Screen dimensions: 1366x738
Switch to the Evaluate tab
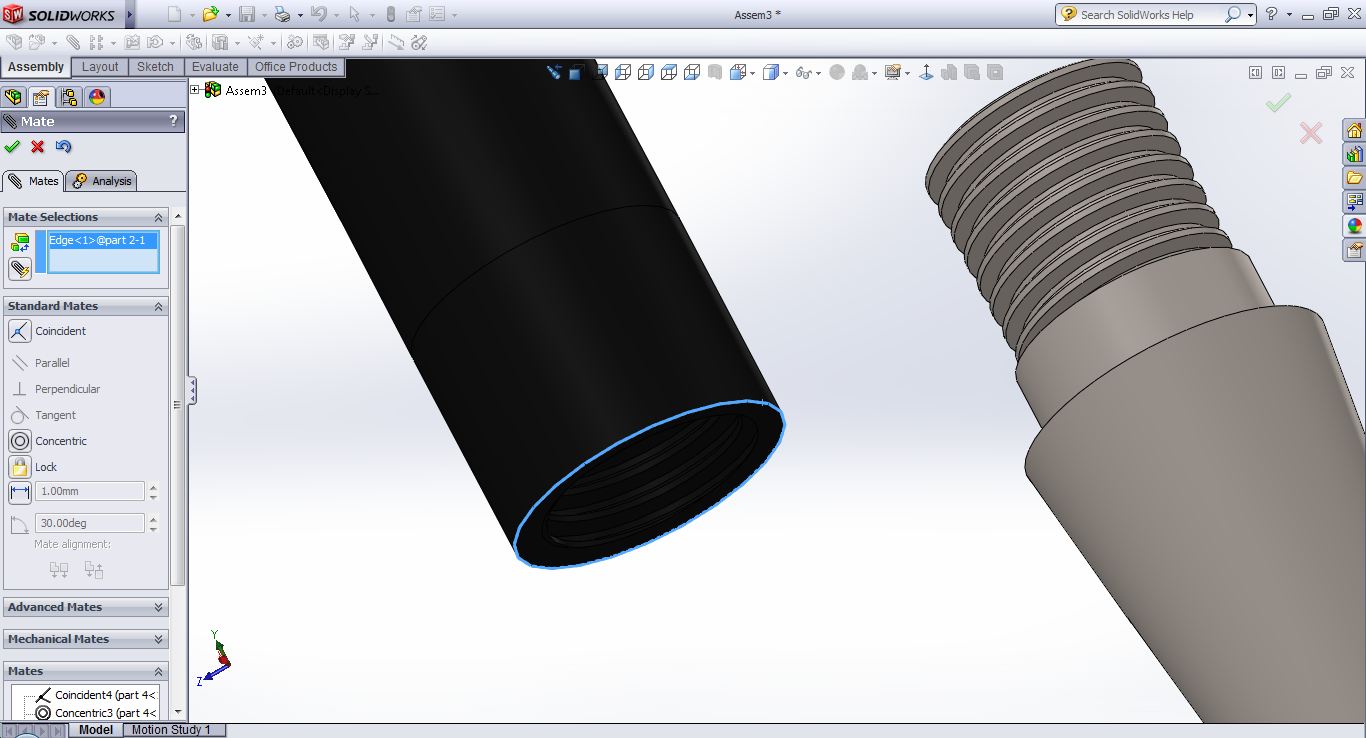215,67
